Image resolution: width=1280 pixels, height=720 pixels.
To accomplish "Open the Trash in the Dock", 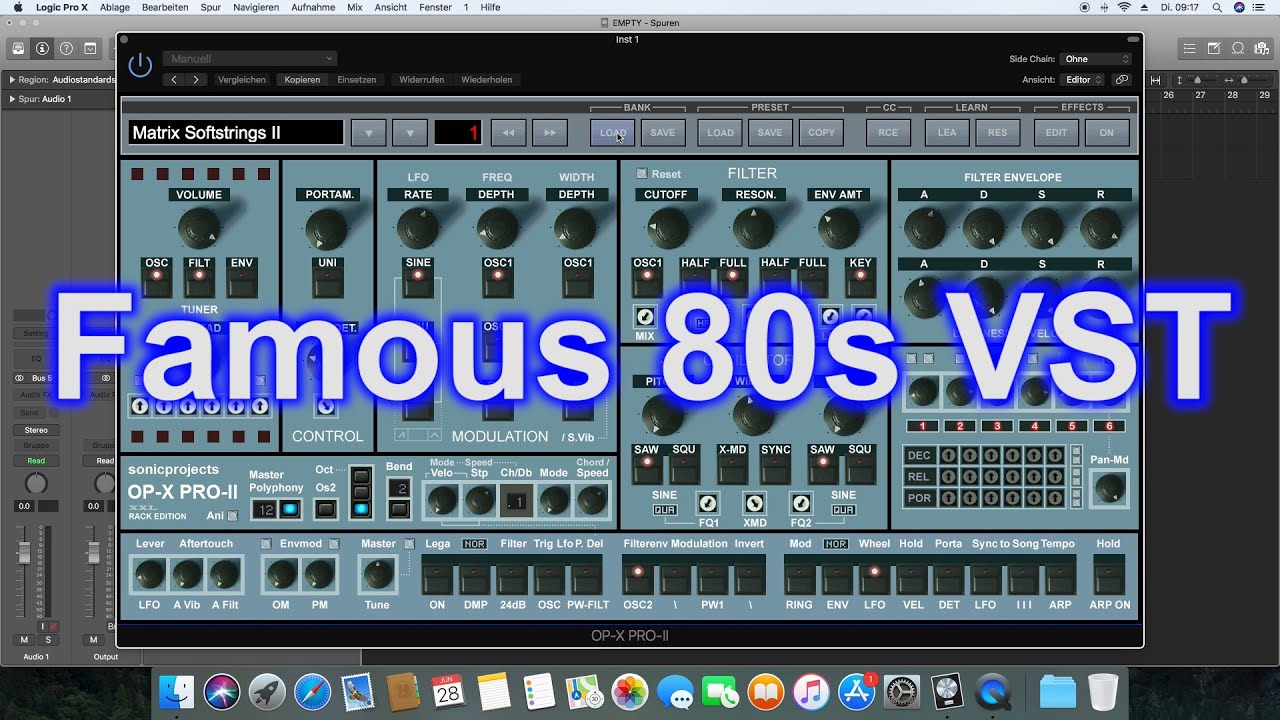I will (x=1103, y=692).
